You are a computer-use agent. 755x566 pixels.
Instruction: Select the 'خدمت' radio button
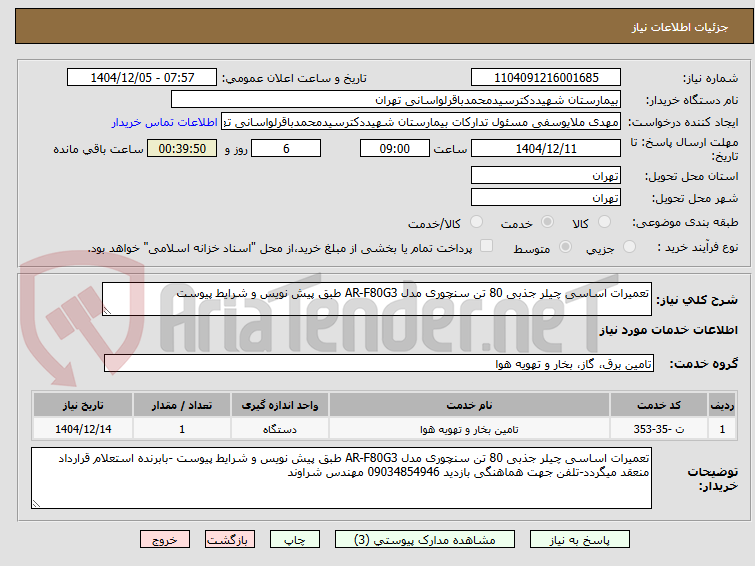pos(547,222)
